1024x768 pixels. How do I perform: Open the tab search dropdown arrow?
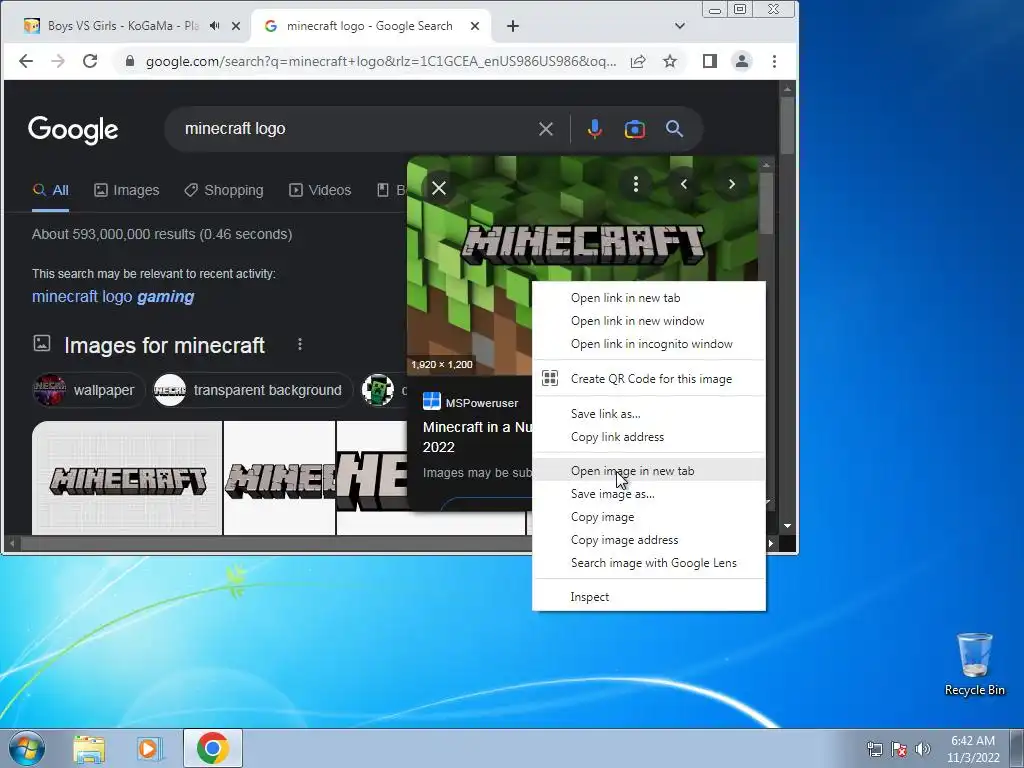coord(680,26)
